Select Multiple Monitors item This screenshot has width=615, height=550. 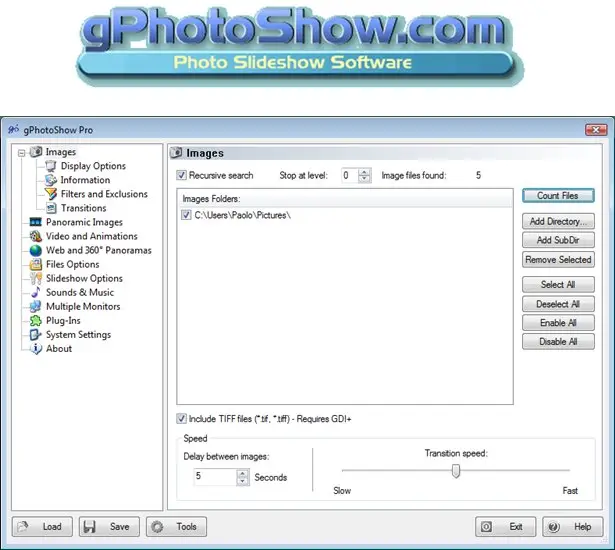[x=83, y=306]
